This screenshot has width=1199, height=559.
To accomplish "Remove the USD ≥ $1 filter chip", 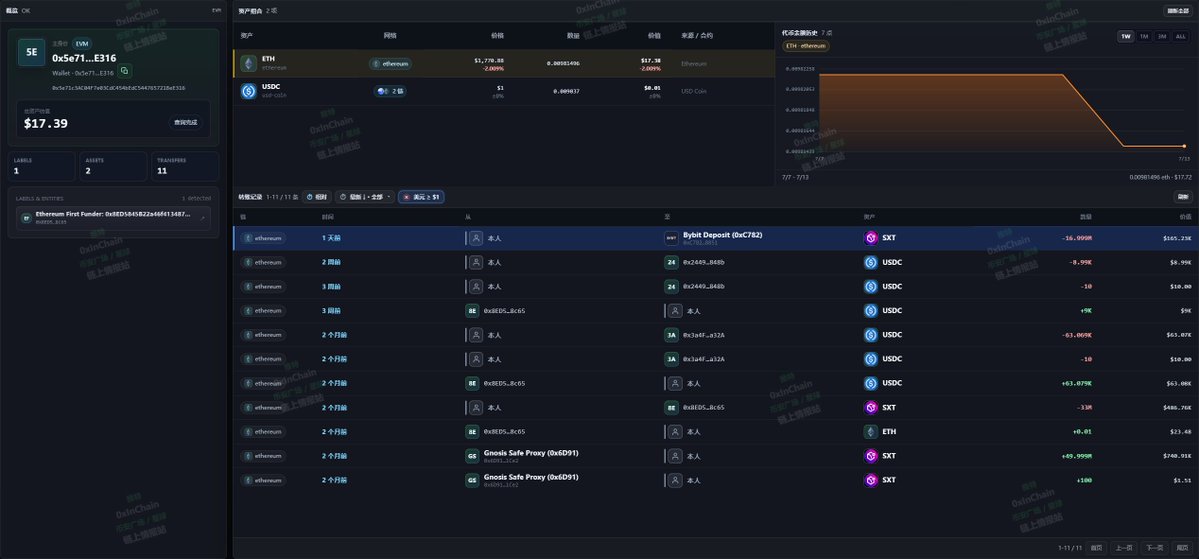I will click(x=421, y=197).
